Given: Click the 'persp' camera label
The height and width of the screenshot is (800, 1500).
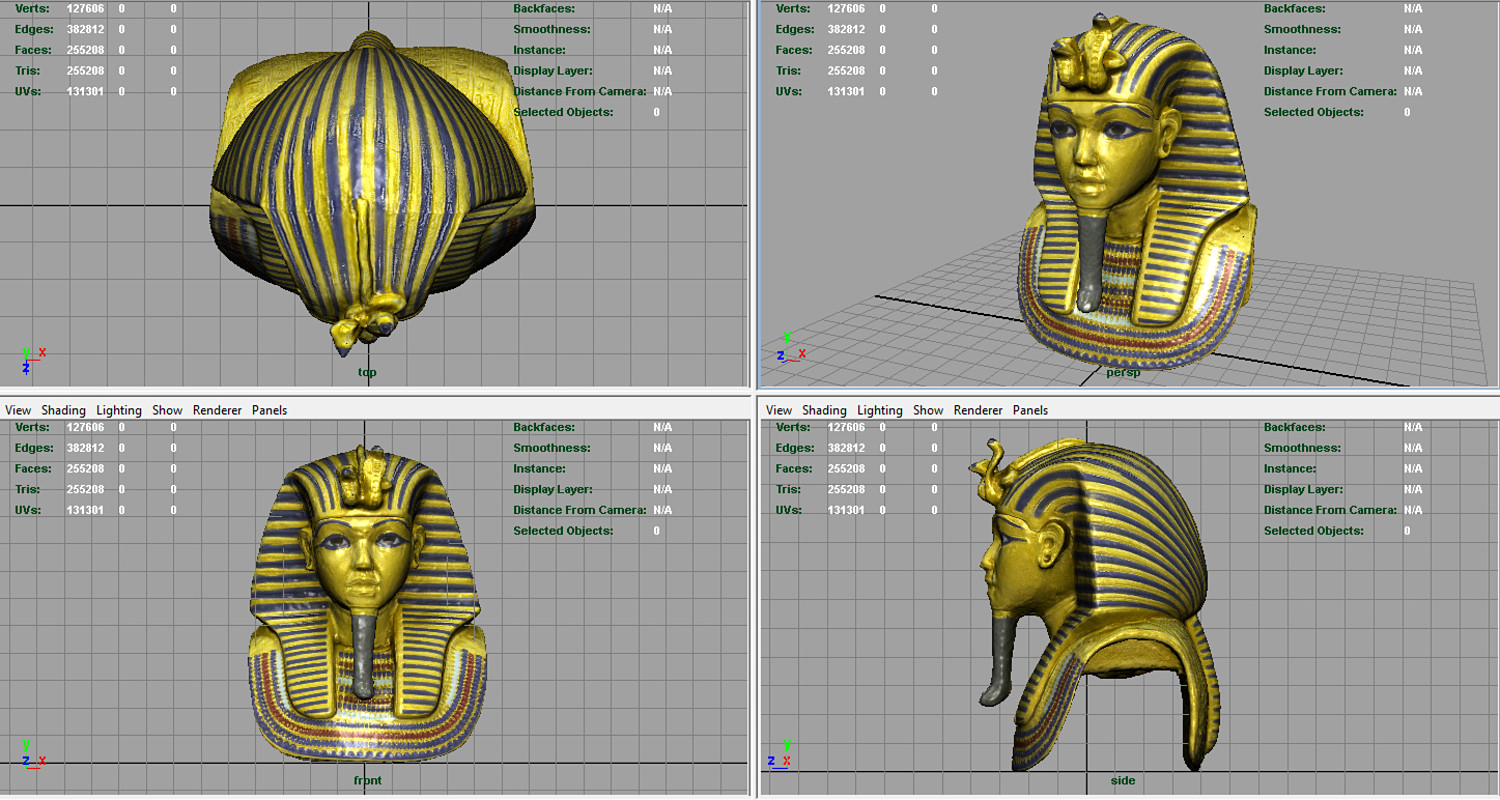Looking at the screenshot, I should tap(1123, 373).
